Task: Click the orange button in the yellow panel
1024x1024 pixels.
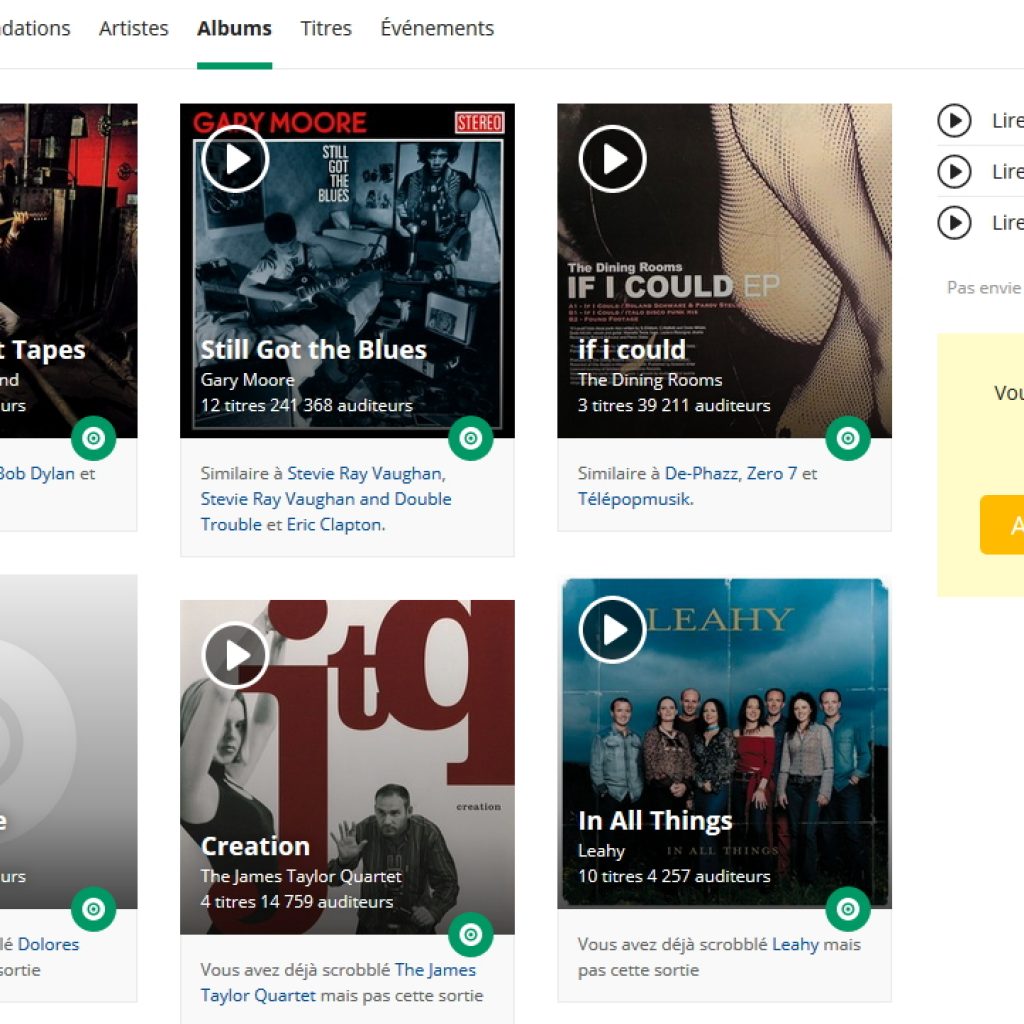Action: coord(1002,524)
